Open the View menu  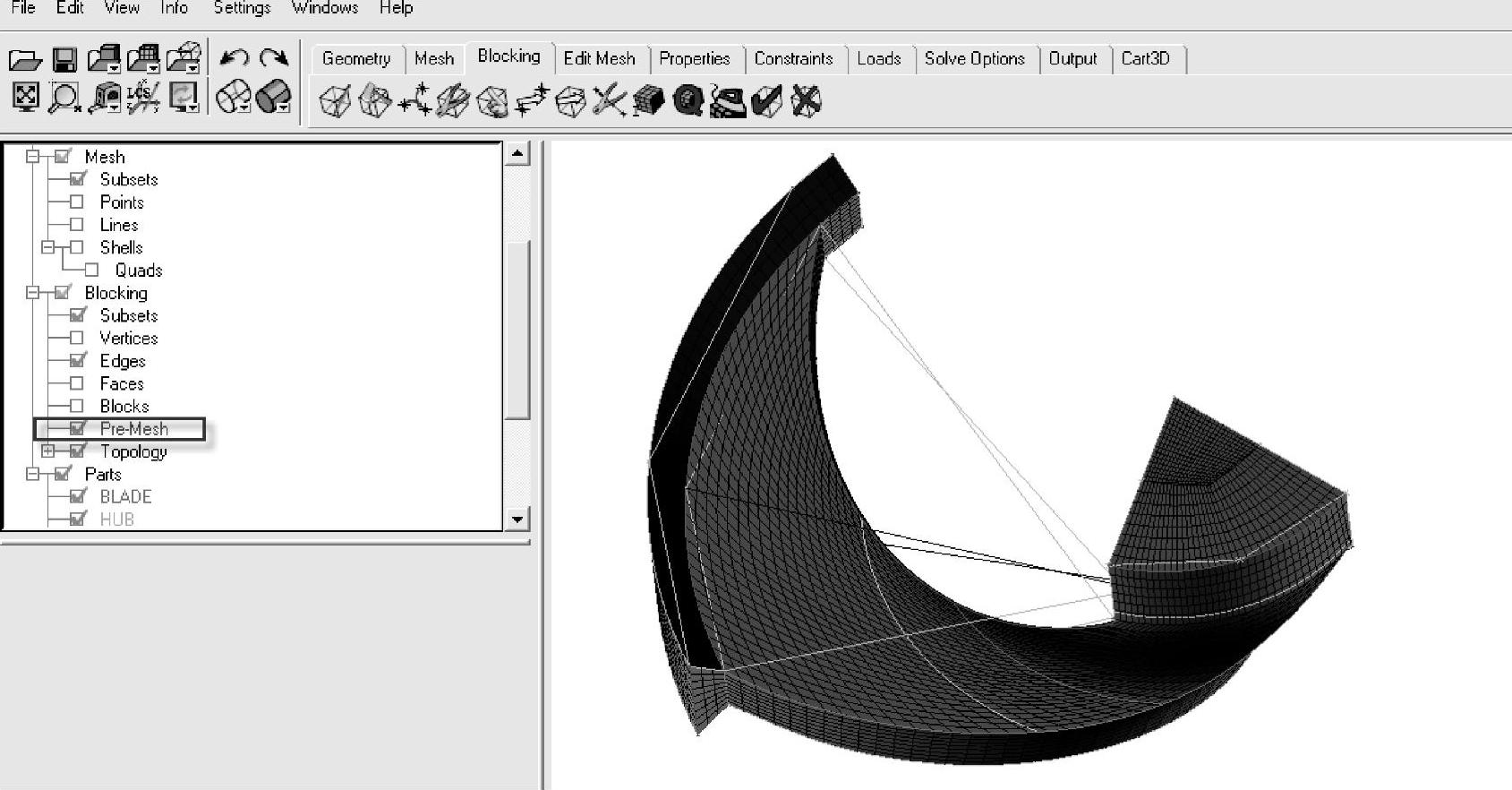pos(122,8)
